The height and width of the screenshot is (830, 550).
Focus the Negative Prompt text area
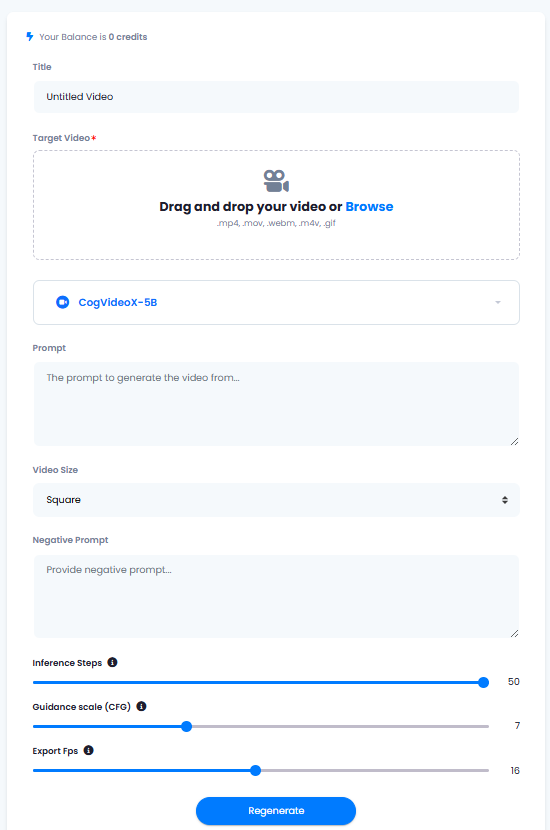pyautogui.click(x=276, y=596)
